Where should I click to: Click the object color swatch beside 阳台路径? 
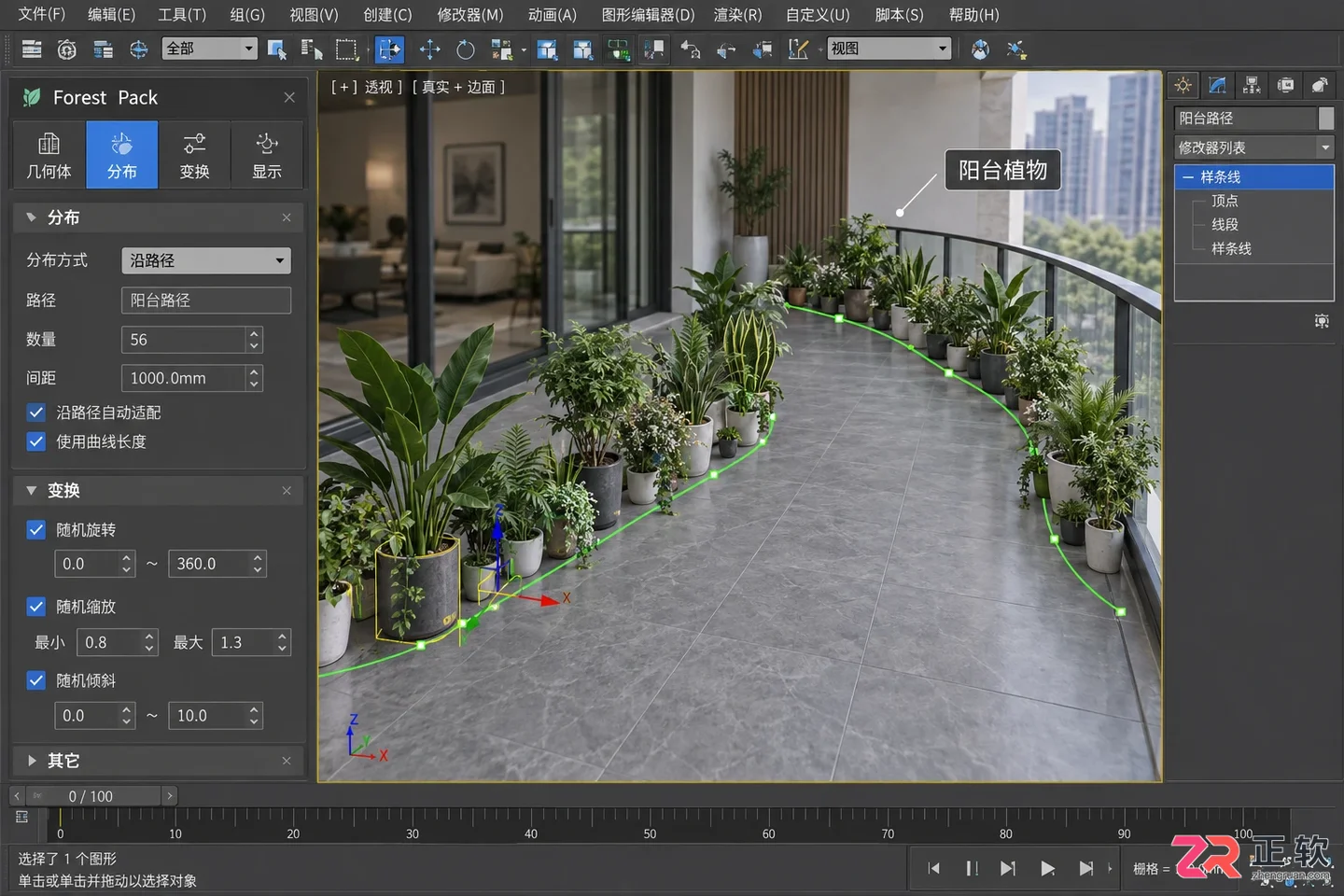tap(1326, 119)
